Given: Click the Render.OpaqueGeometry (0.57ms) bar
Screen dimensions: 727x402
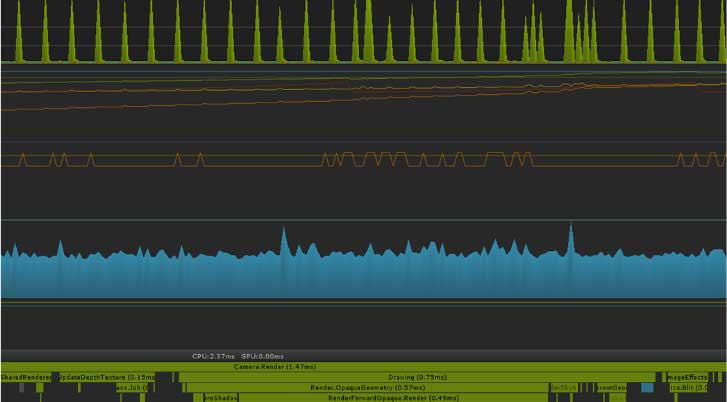Looking at the screenshot, I should click(368, 387).
